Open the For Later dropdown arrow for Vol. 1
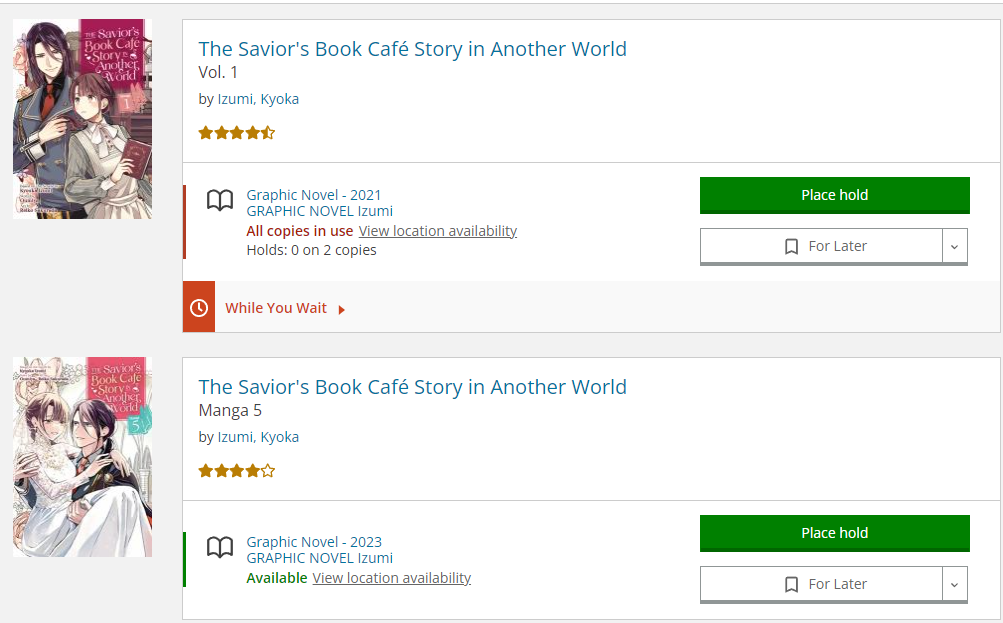The height and width of the screenshot is (623, 1003). (x=954, y=246)
